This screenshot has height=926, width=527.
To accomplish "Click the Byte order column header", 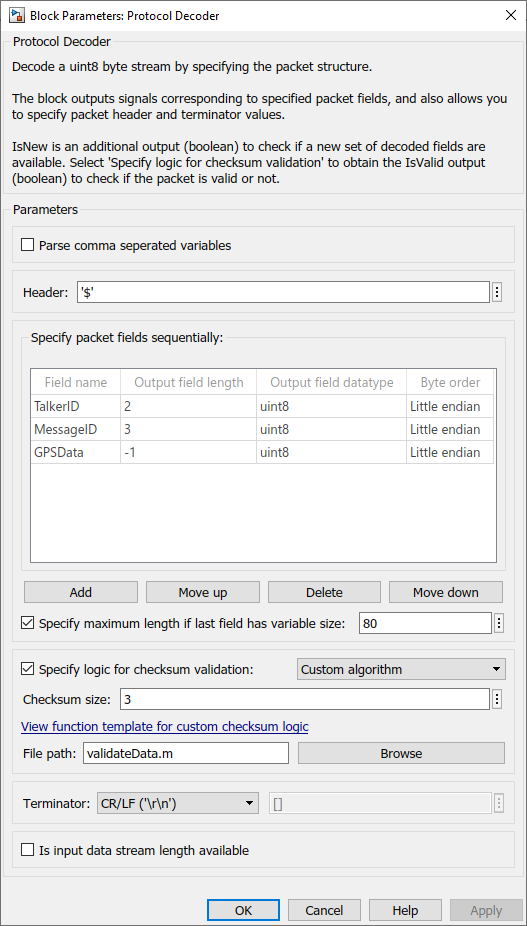I will [x=450, y=382].
